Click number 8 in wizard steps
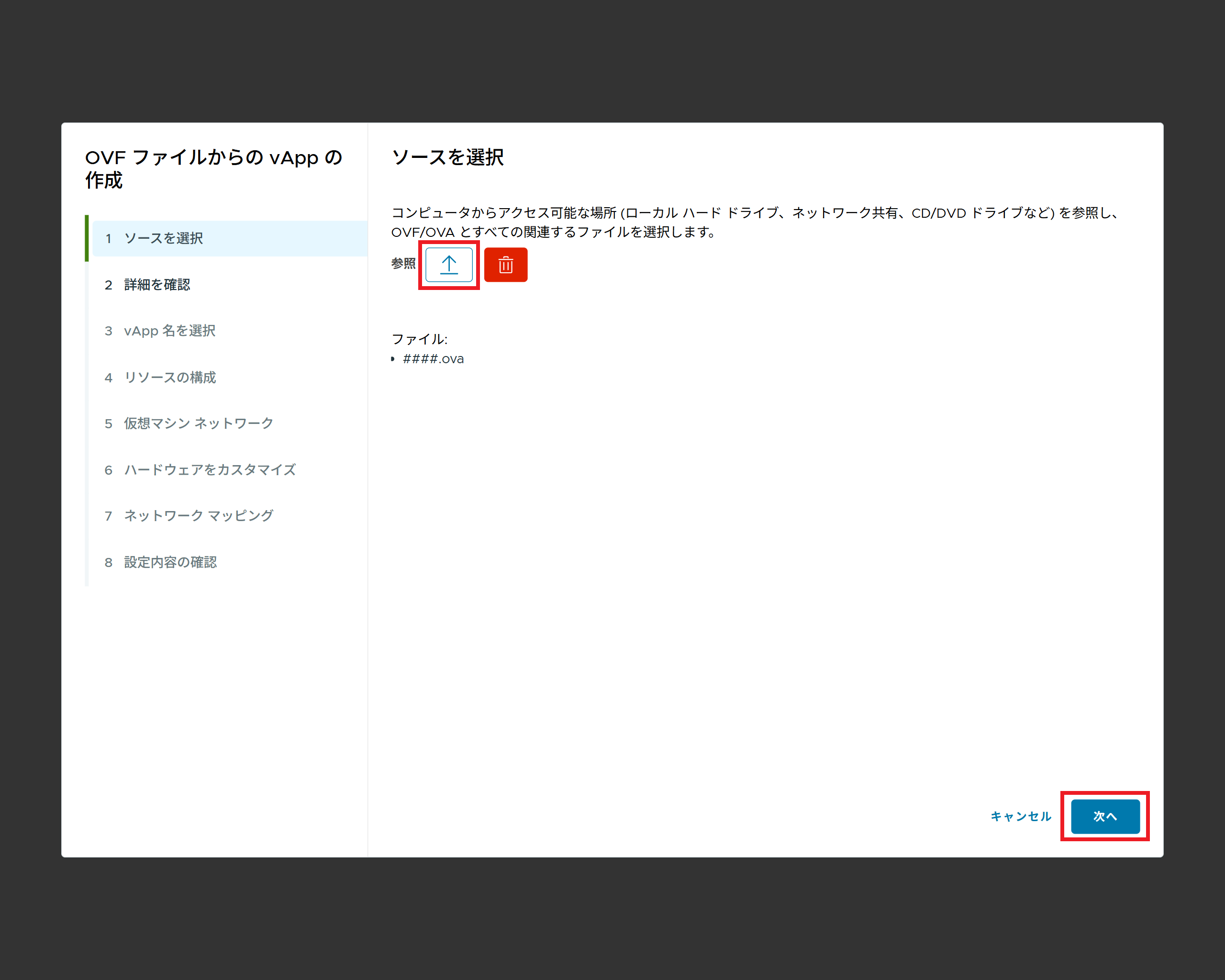The width and height of the screenshot is (1225, 980). 108,563
